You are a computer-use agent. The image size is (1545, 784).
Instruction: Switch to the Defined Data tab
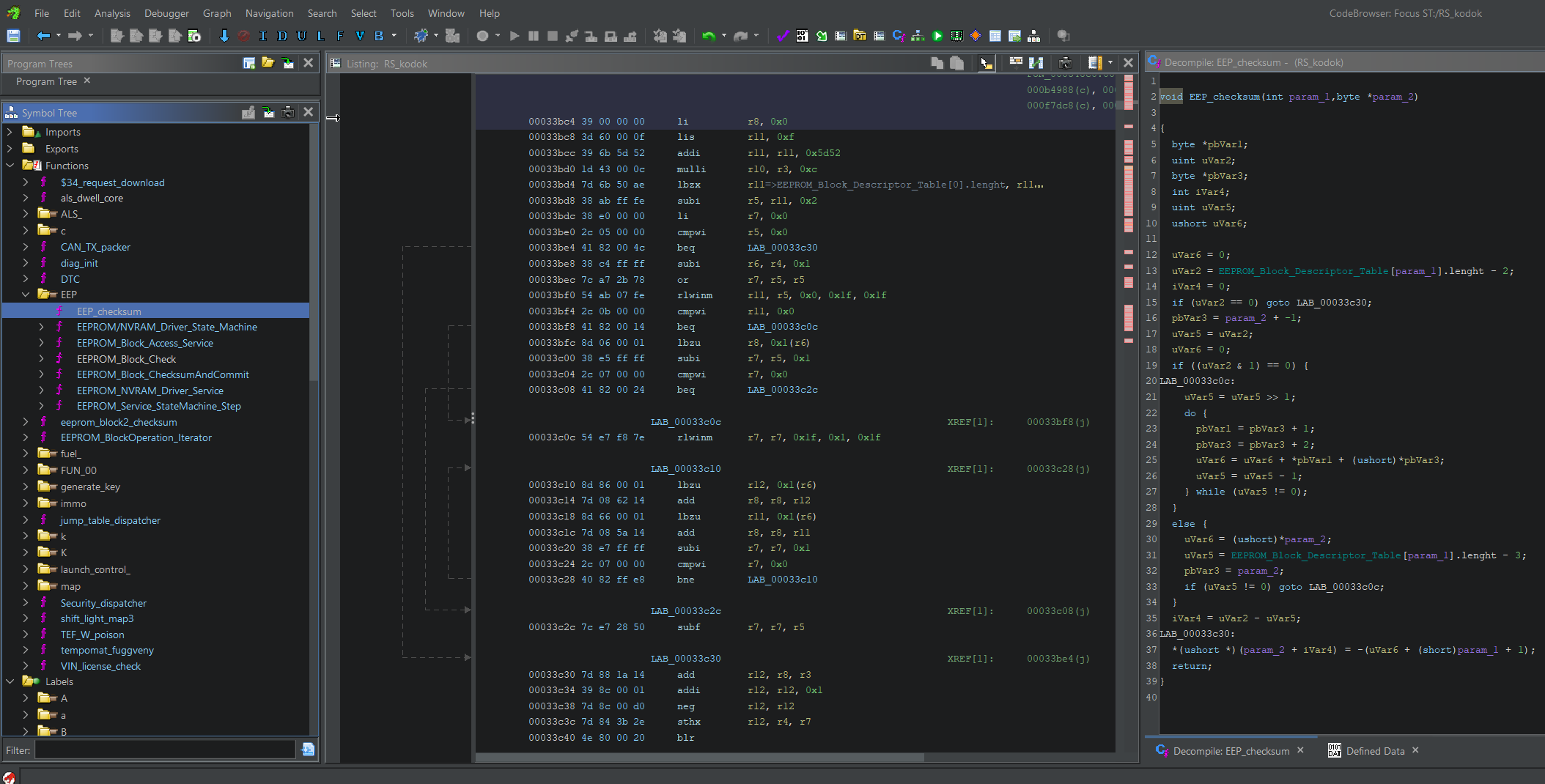[x=1376, y=750]
